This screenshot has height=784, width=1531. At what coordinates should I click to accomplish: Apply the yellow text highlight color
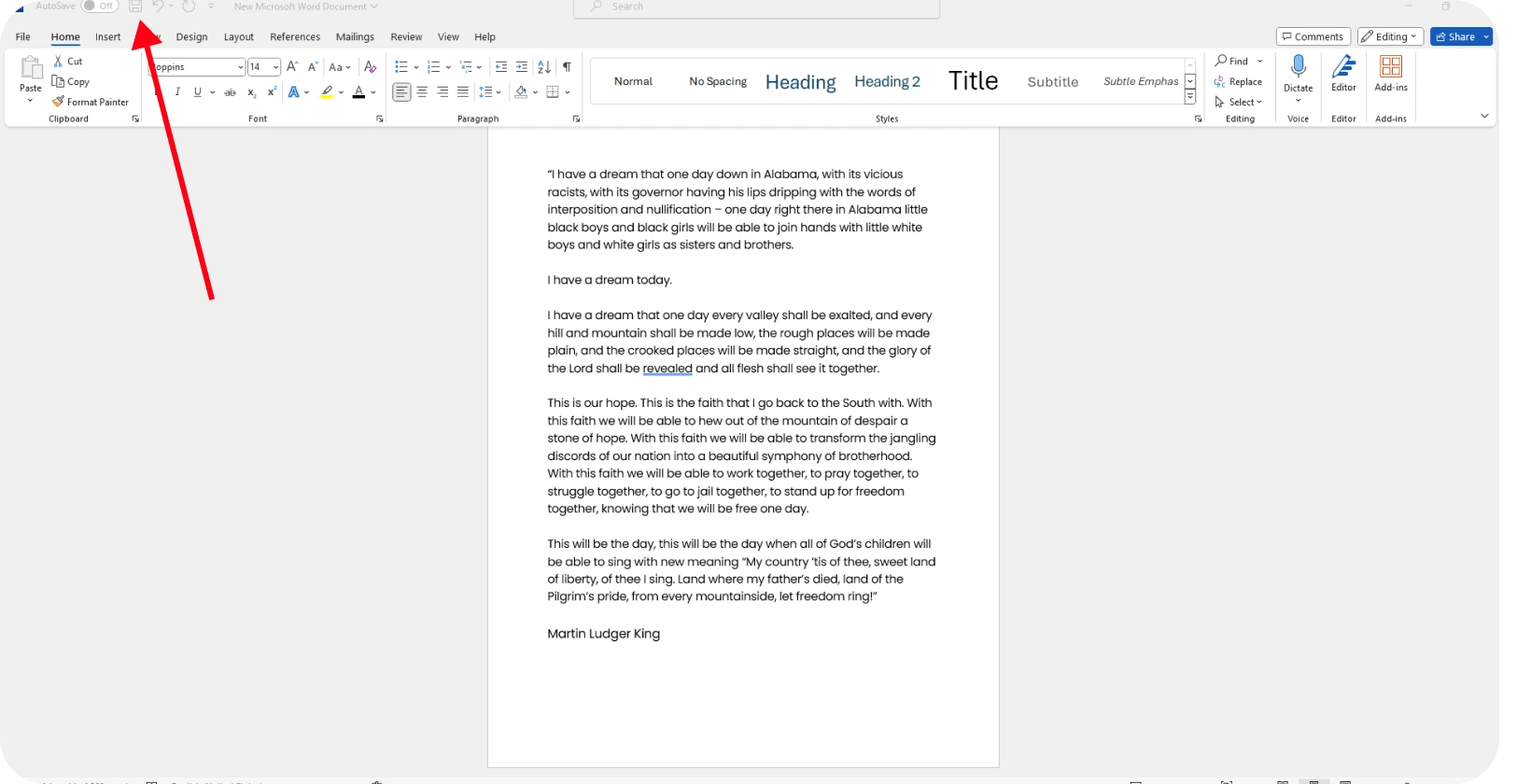(327, 92)
